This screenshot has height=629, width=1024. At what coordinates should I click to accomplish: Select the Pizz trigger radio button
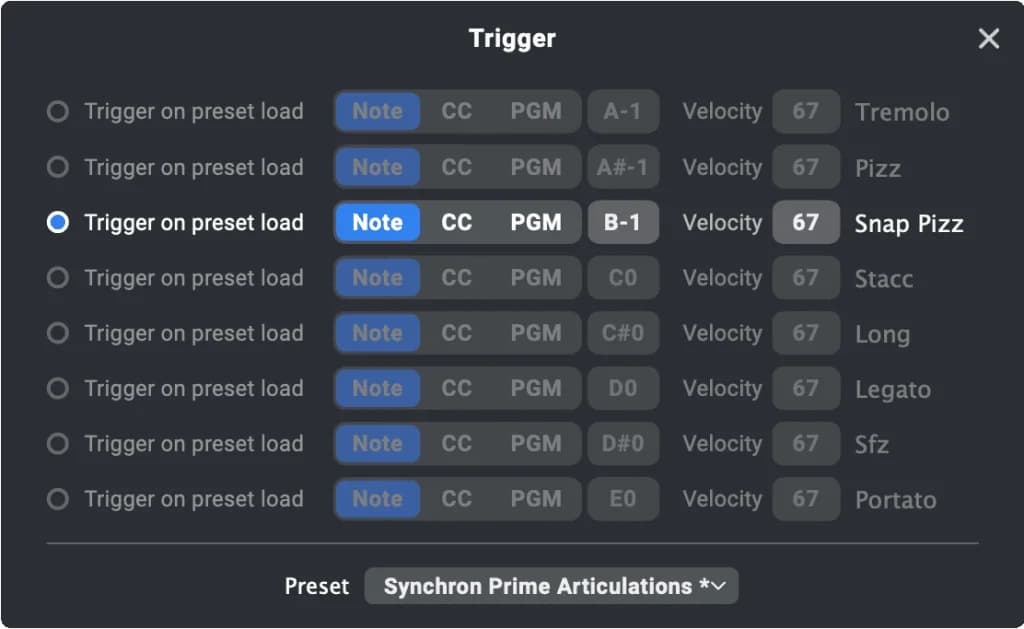[x=58, y=167]
